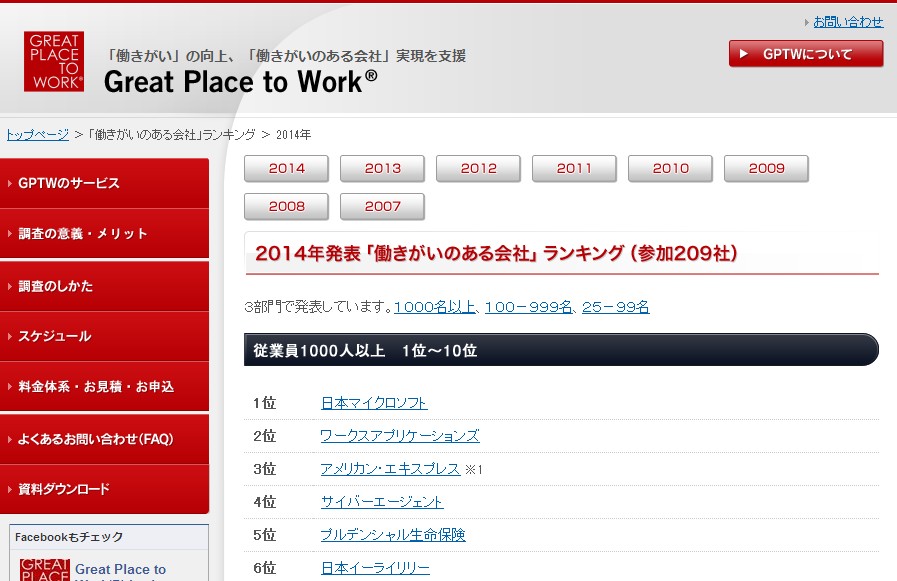The width and height of the screenshot is (897, 581).
Task: Click the 2位 rank label
Action: 265,436
